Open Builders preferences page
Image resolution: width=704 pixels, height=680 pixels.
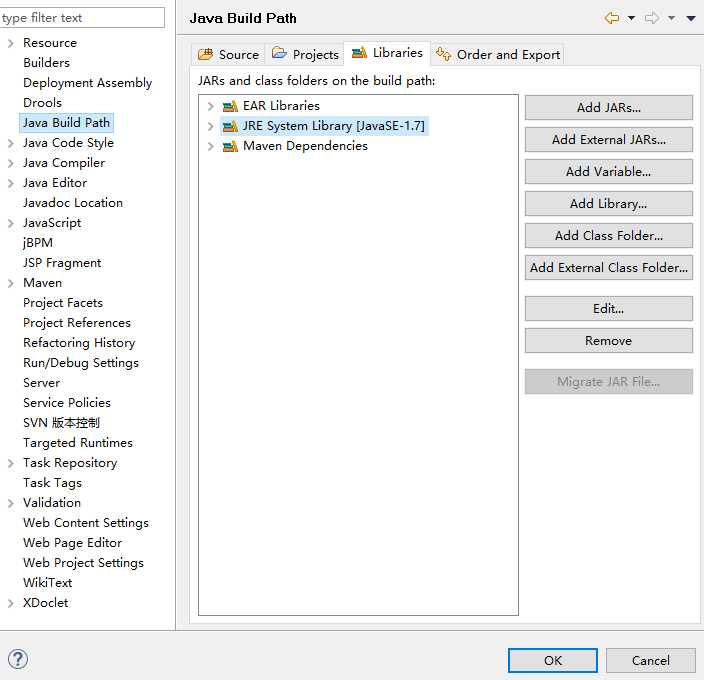46,63
